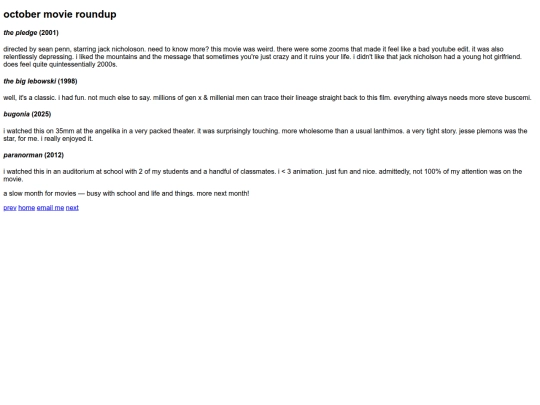Click the slow month for movies sentence
This screenshot has height=405, width=540.
[126, 194]
